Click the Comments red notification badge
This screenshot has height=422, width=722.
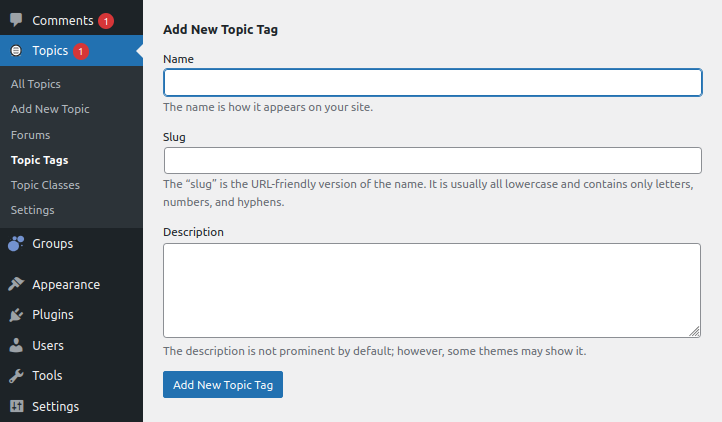[x=106, y=21]
